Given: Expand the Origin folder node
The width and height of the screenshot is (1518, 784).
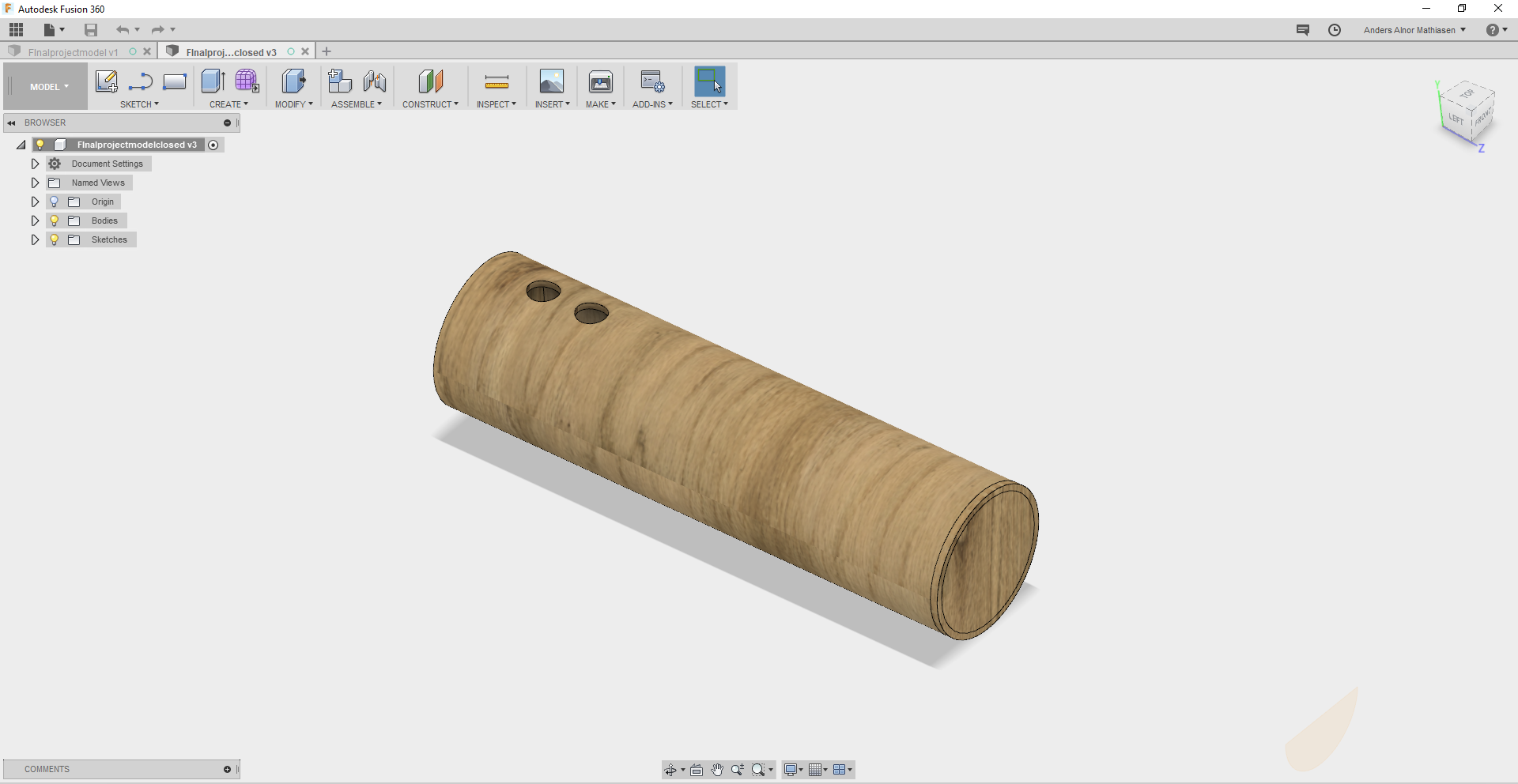Looking at the screenshot, I should [35, 202].
